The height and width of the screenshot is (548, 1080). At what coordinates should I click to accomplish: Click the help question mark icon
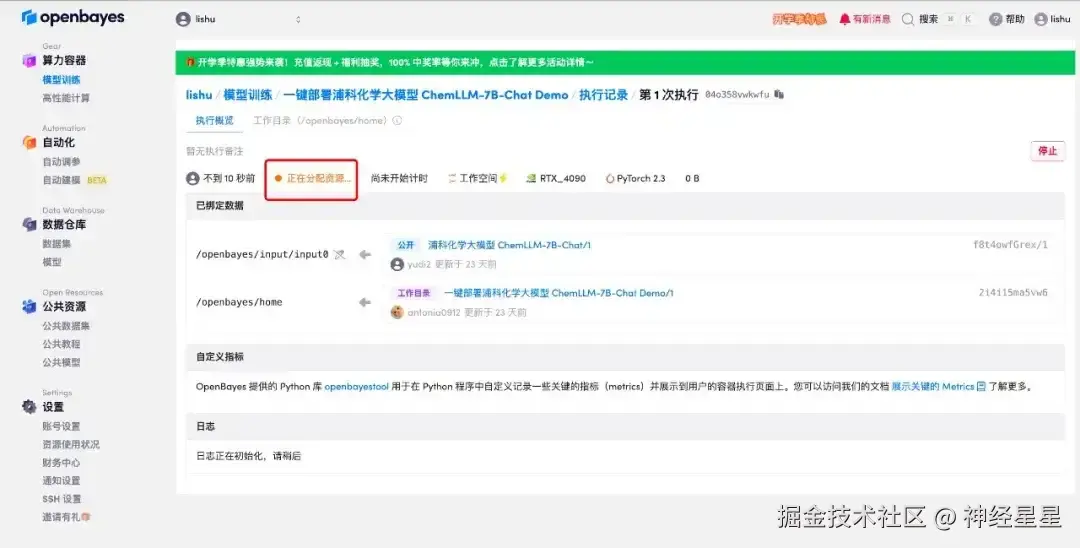[x=995, y=19]
